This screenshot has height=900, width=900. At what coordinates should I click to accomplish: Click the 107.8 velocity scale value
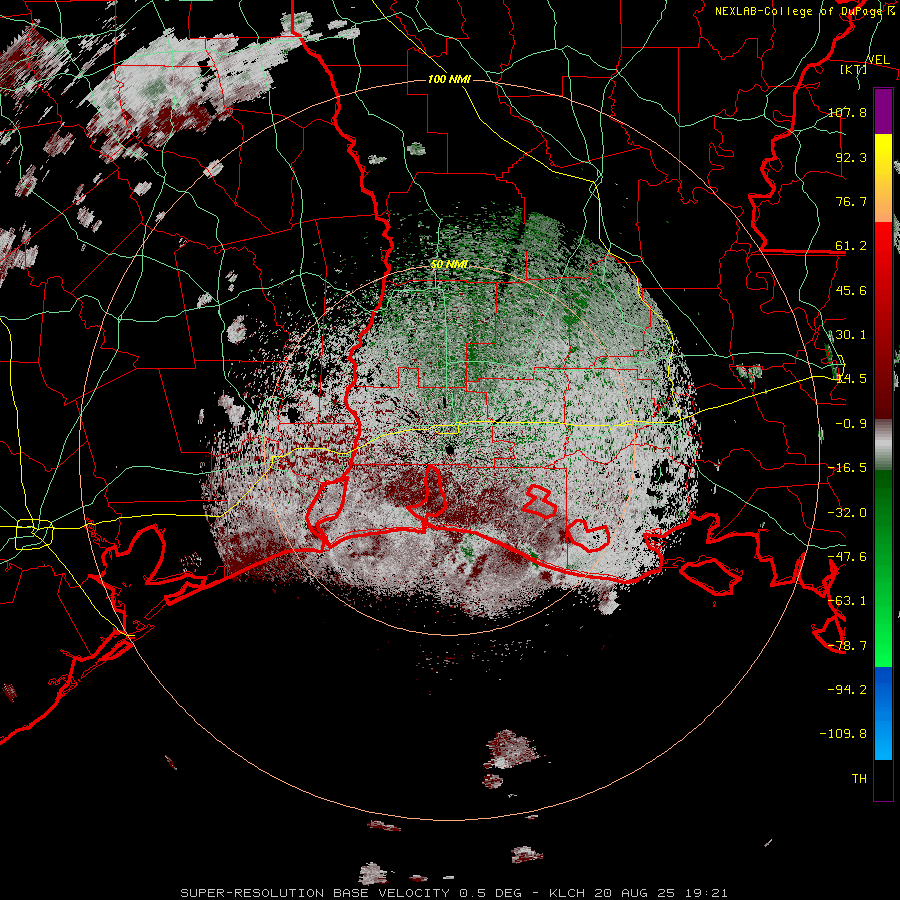(847, 112)
